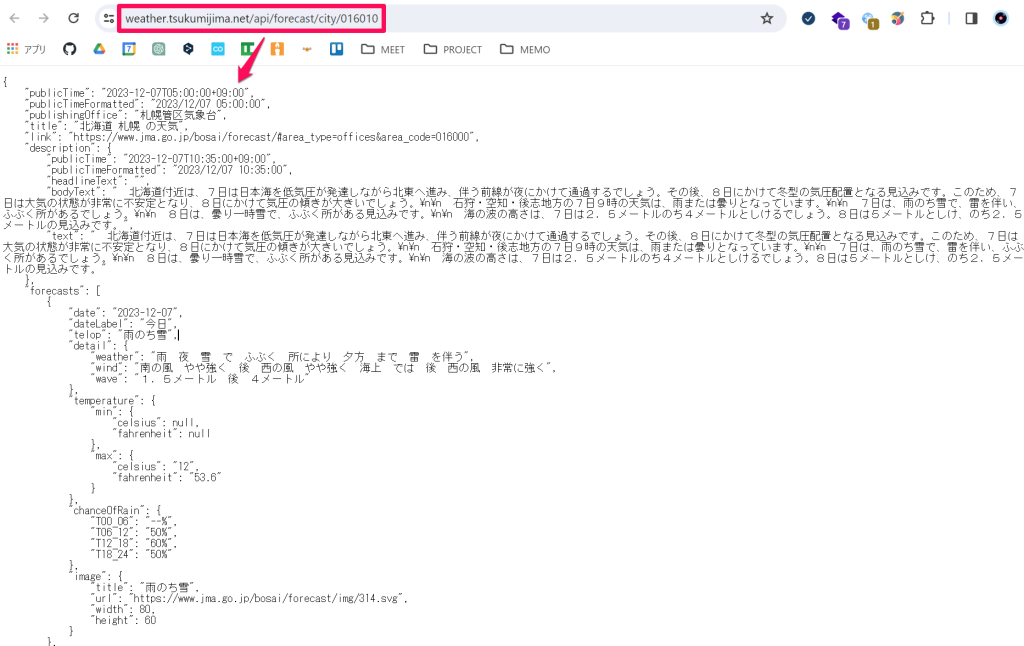Open the ChatGPT bookmark icon

pyautogui.click(x=157, y=48)
